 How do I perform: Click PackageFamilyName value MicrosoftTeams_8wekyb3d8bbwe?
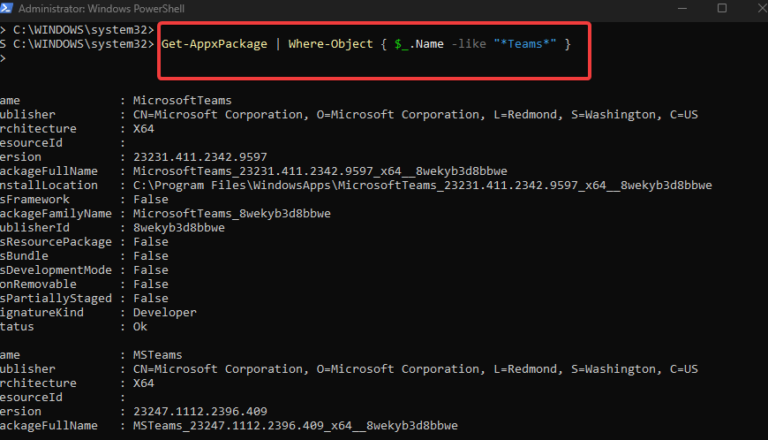pyautogui.click(x=232, y=214)
